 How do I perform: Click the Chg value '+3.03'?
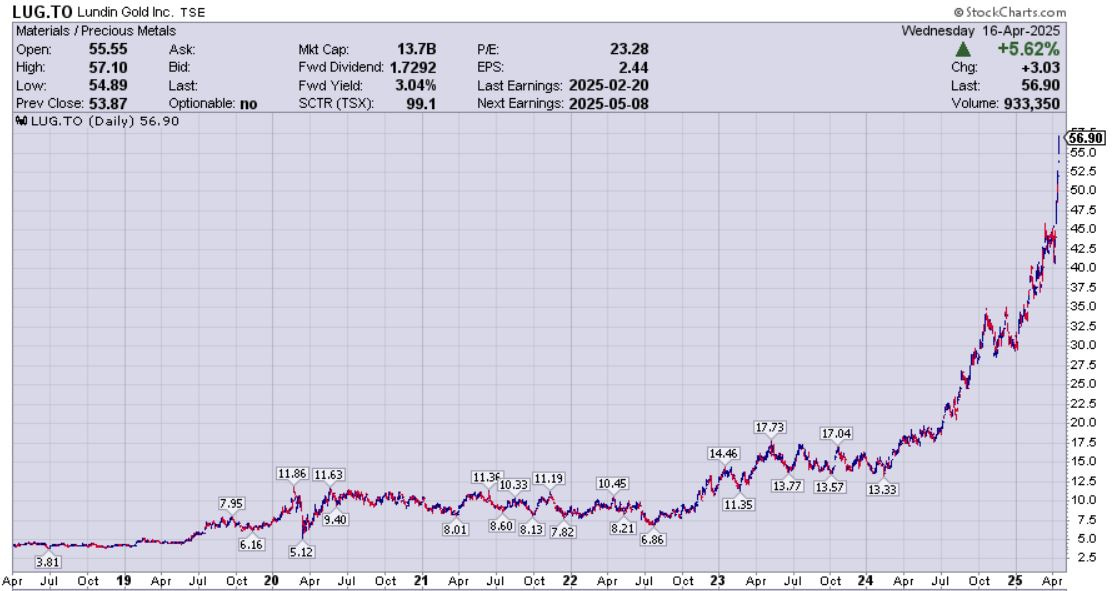click(1039, 68)
